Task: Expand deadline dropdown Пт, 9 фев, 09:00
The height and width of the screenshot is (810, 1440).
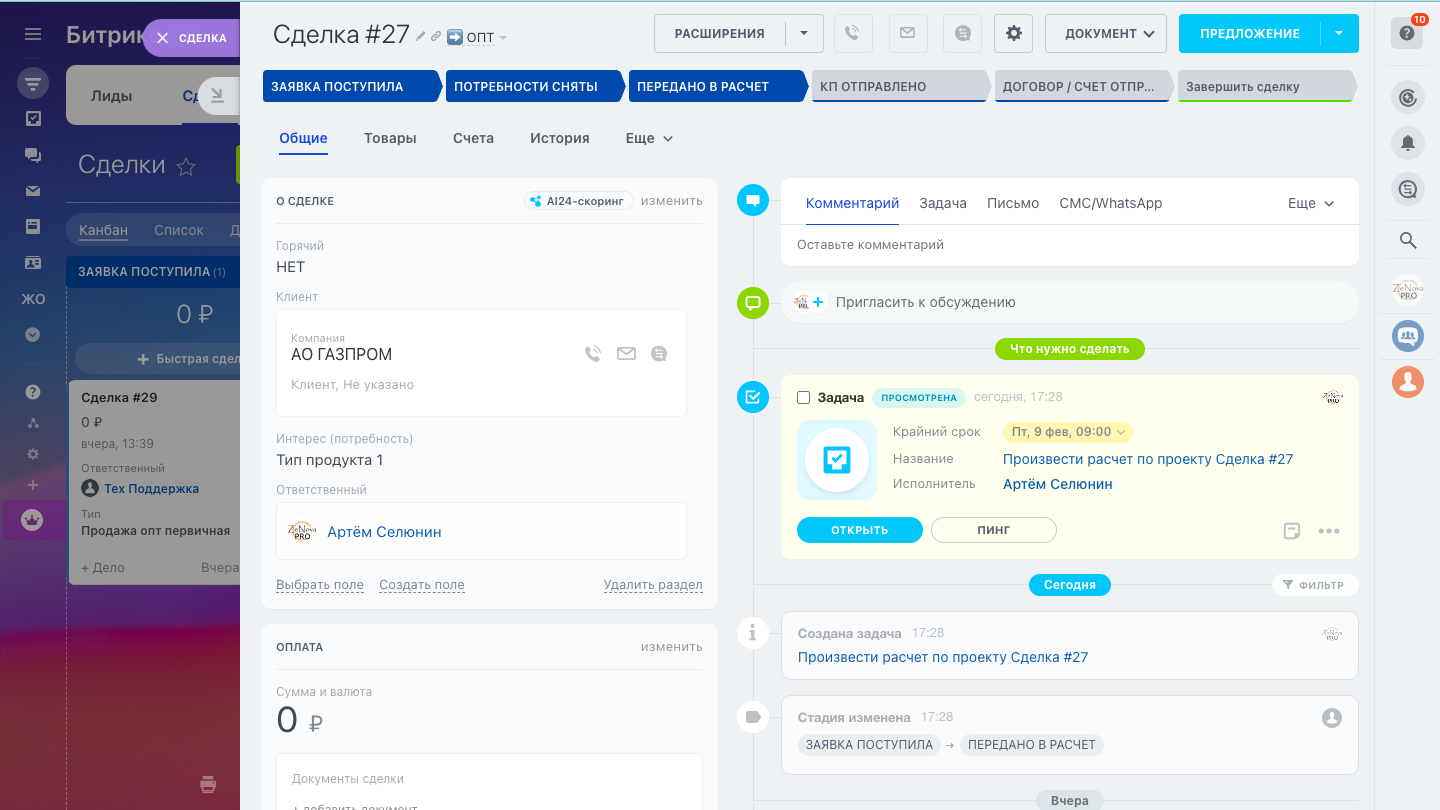Action: (1068, 432)
